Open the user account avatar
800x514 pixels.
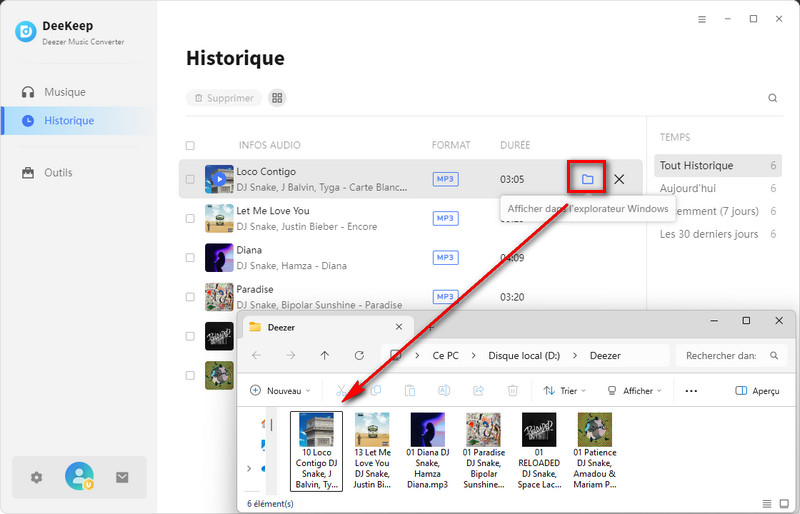pyautogui.click(x=79, y=476)
